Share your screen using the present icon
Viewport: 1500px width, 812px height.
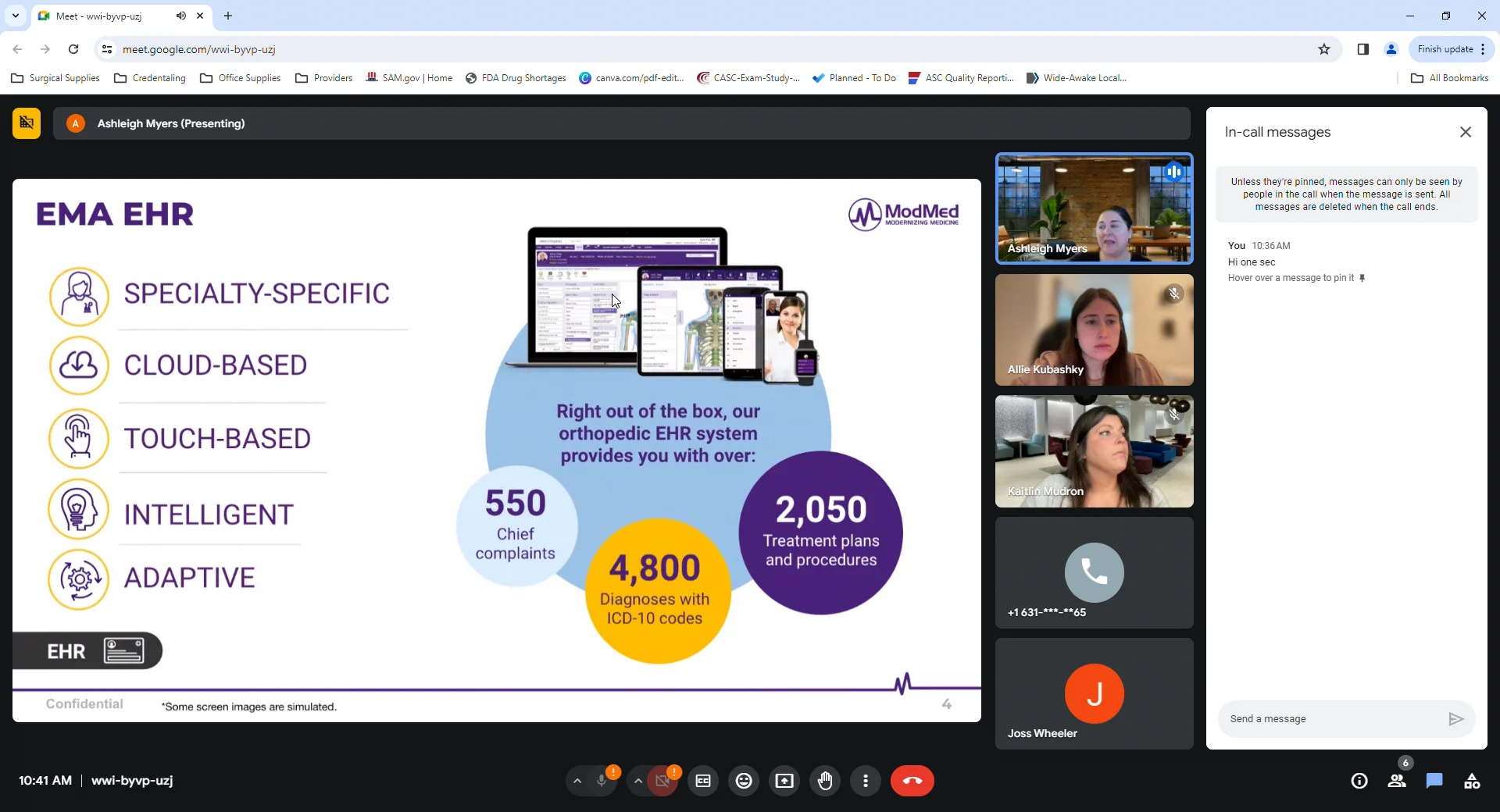(x=784, y=781)
